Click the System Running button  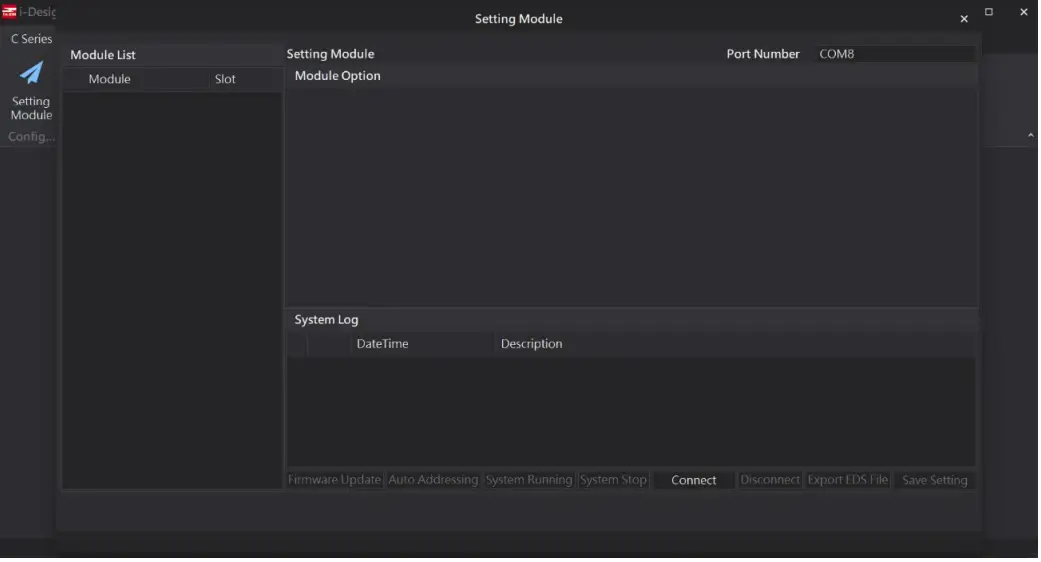528,480
